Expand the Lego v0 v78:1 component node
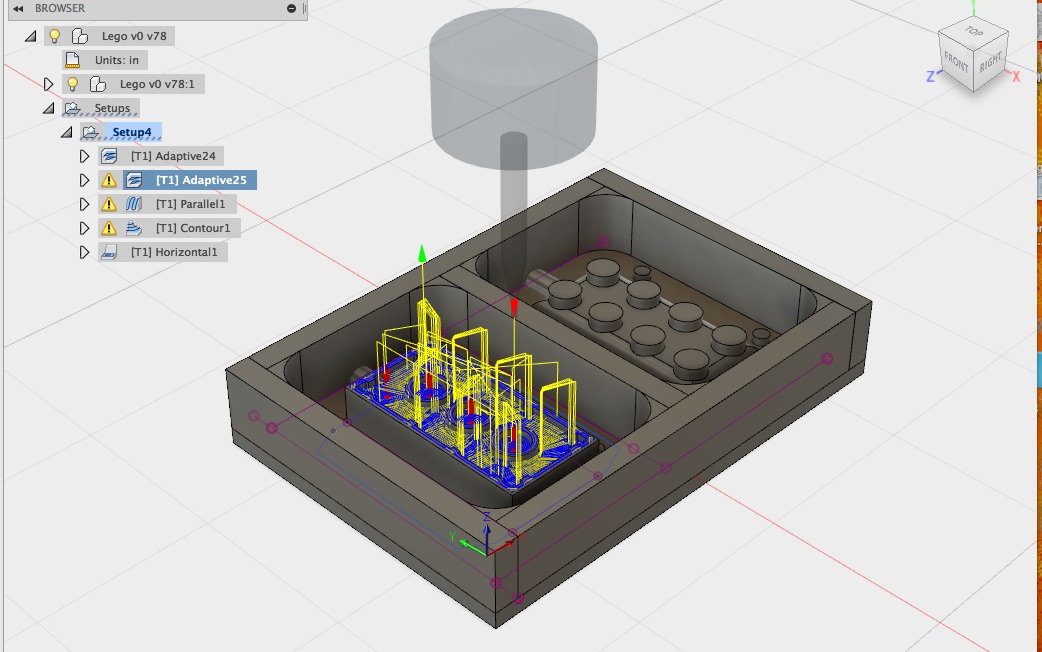Screen dimensions: 1042x652 pos(49,84)
